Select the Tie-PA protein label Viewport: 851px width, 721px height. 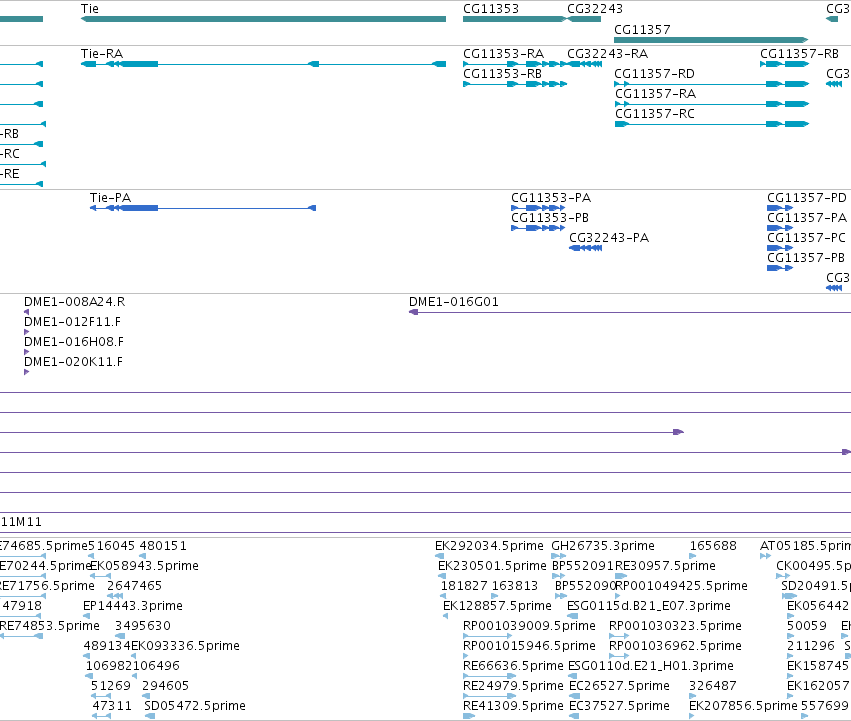tap(111, 198)
